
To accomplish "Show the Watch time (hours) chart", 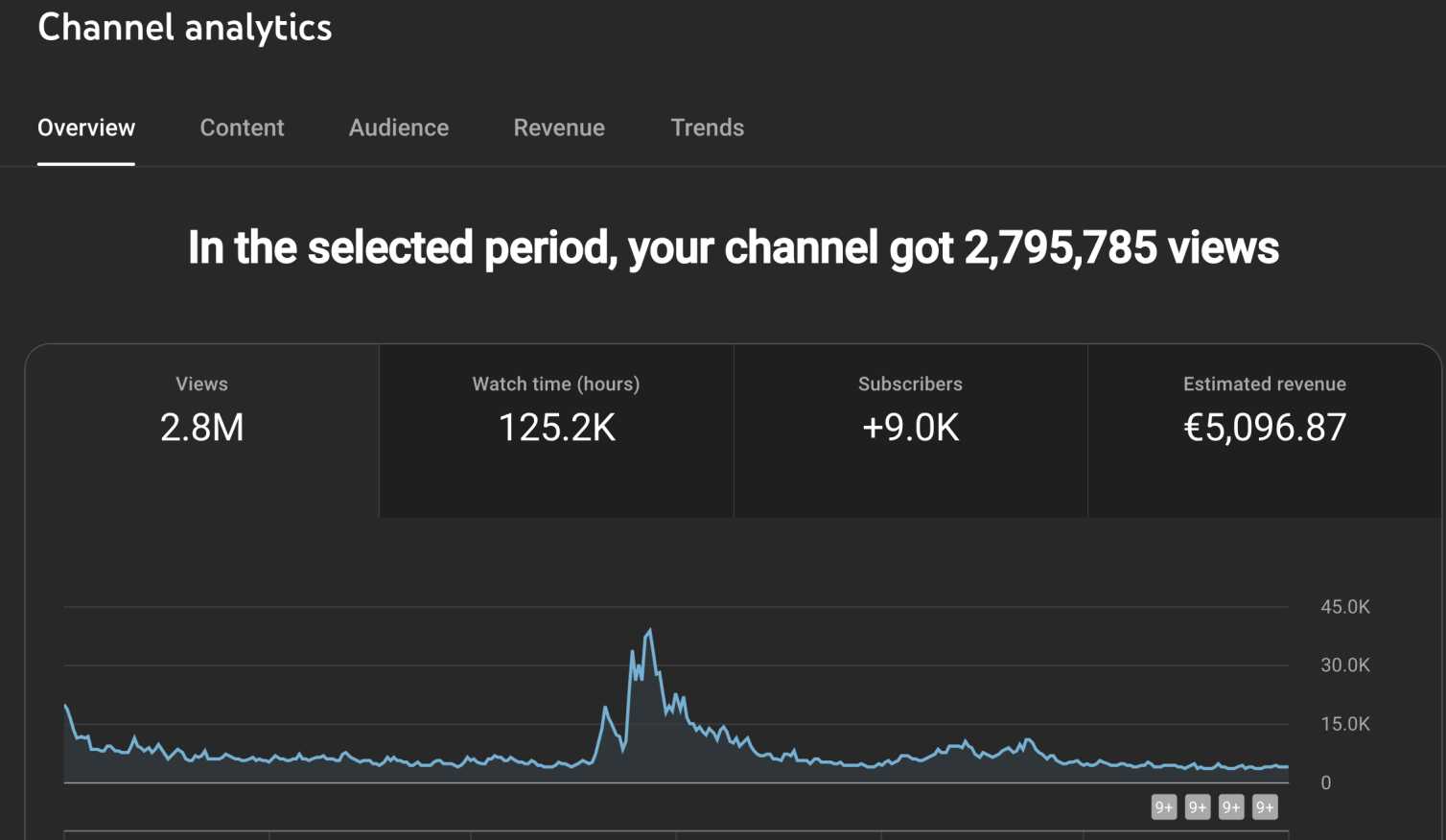I will pyautogui.click(x=556, y=432).
